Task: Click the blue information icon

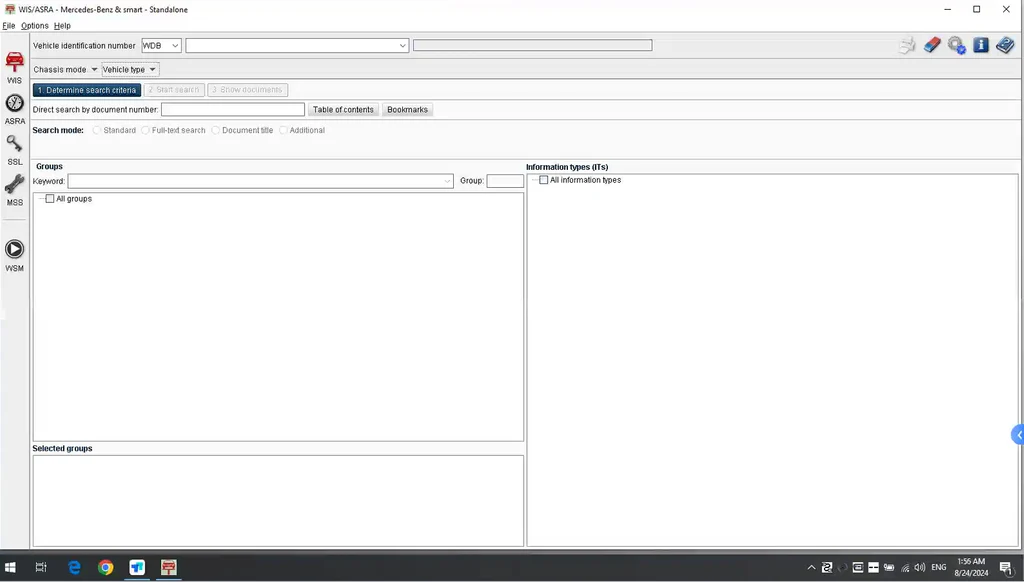Action: (x=980, y=45)
